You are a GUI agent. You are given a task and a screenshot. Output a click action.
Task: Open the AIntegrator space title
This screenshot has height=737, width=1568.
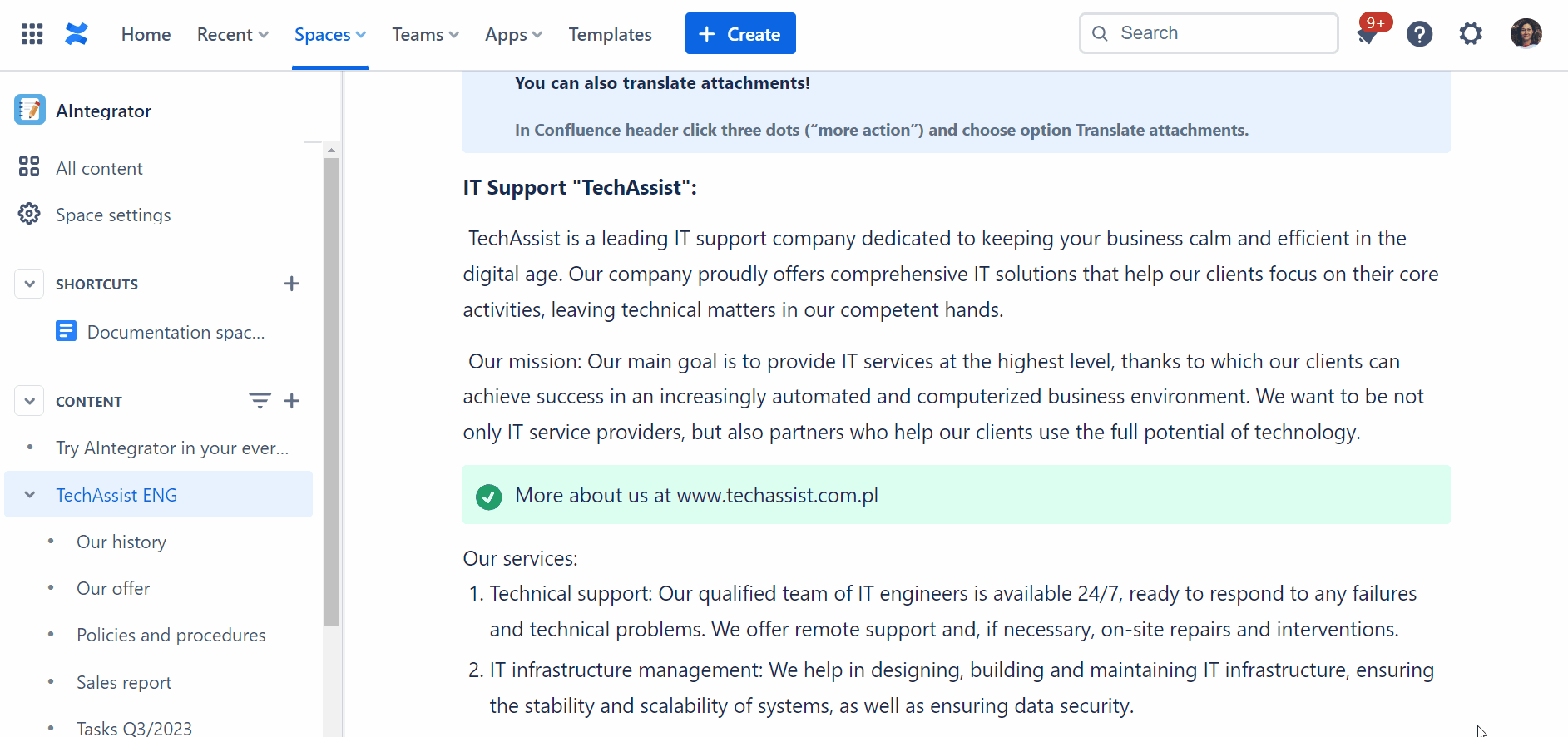tap(103, 111)
